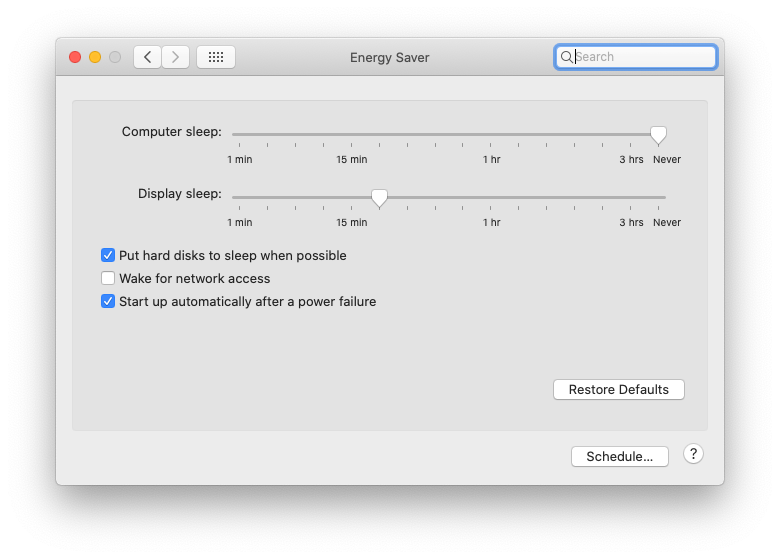Screen dimensions: 780x559
Task: Disable Put hard disks to sleep
Action: point(108,255)
